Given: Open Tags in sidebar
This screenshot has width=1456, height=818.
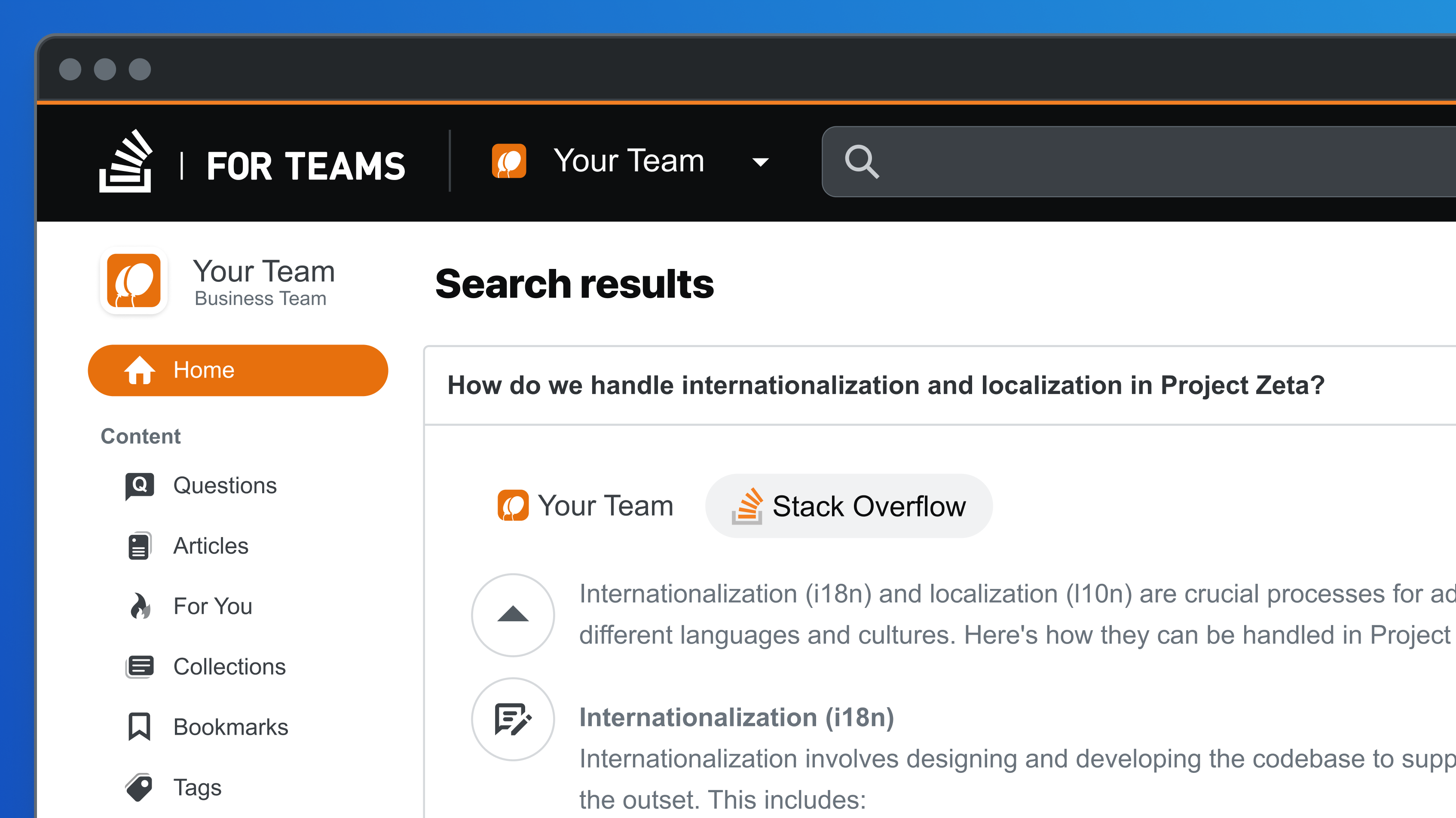Looking at the screenshot, I should coord(197,787).
